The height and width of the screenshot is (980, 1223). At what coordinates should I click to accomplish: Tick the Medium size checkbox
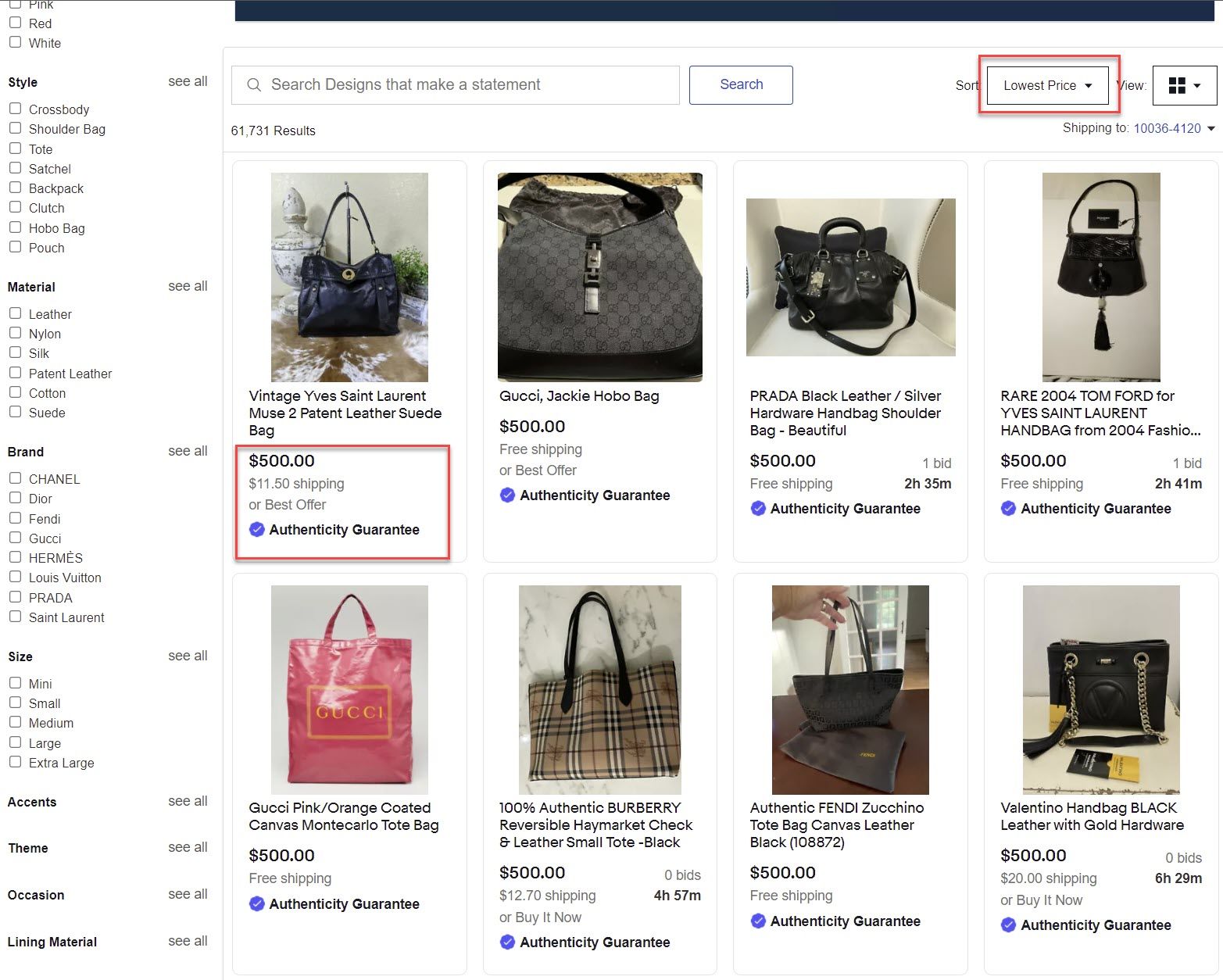tap(15, 722)
